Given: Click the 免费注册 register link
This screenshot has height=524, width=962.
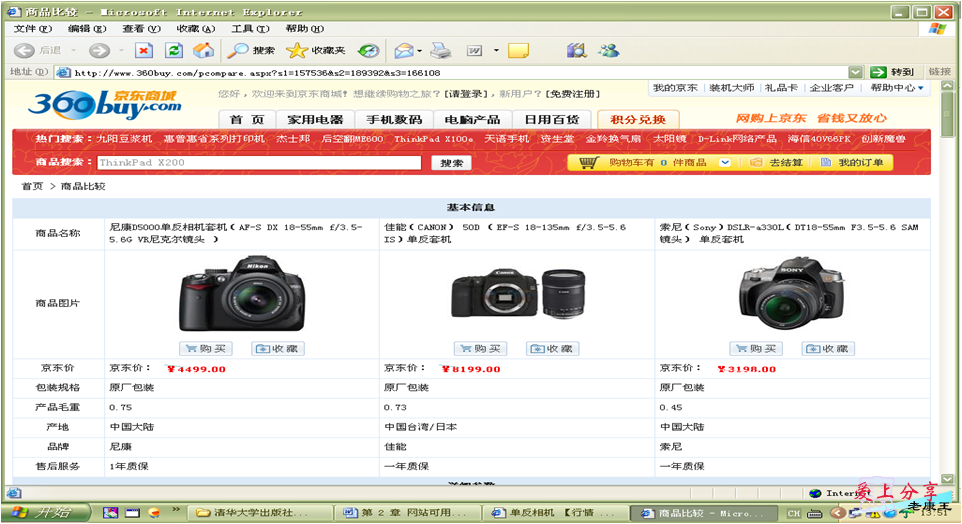Looking at the screenshot, I should click(x=573, y=94).
